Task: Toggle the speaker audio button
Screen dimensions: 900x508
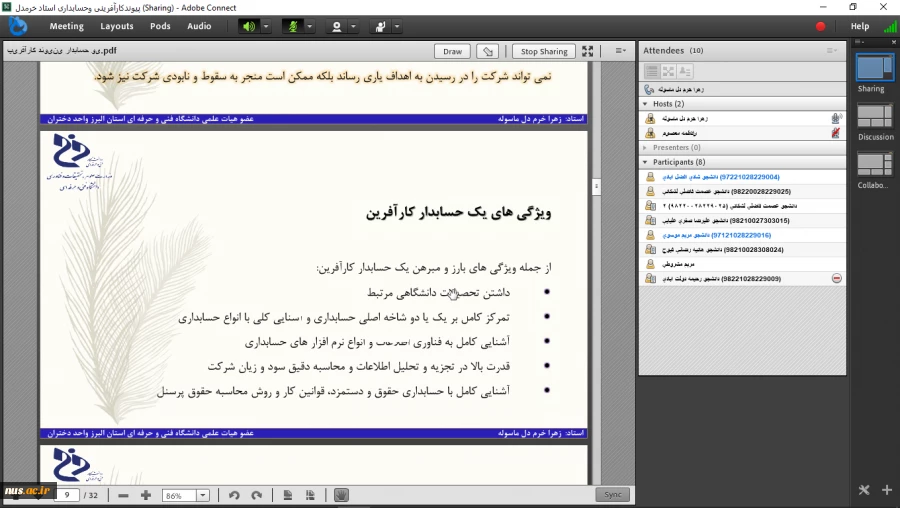Action: (248, 26)
